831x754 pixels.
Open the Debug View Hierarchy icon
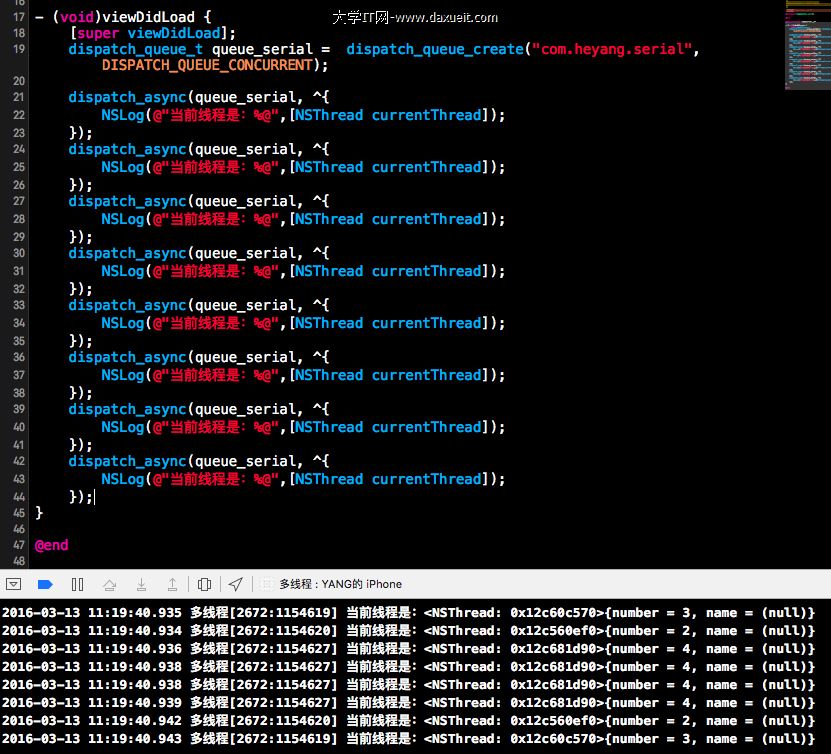click(x=204, y=584)
